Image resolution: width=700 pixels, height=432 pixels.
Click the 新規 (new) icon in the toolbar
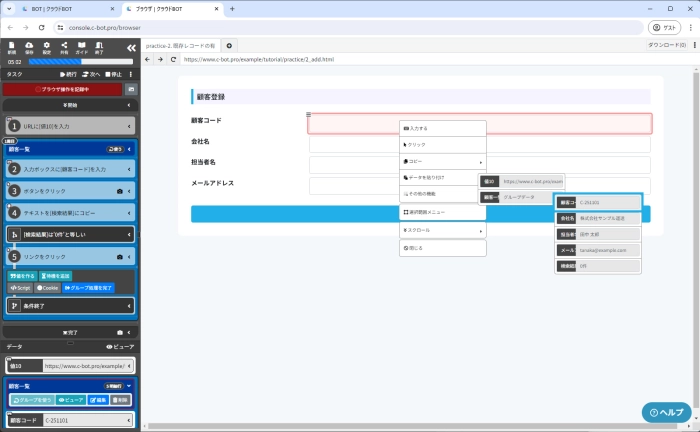pyautogui.click(x=10, y=47)
